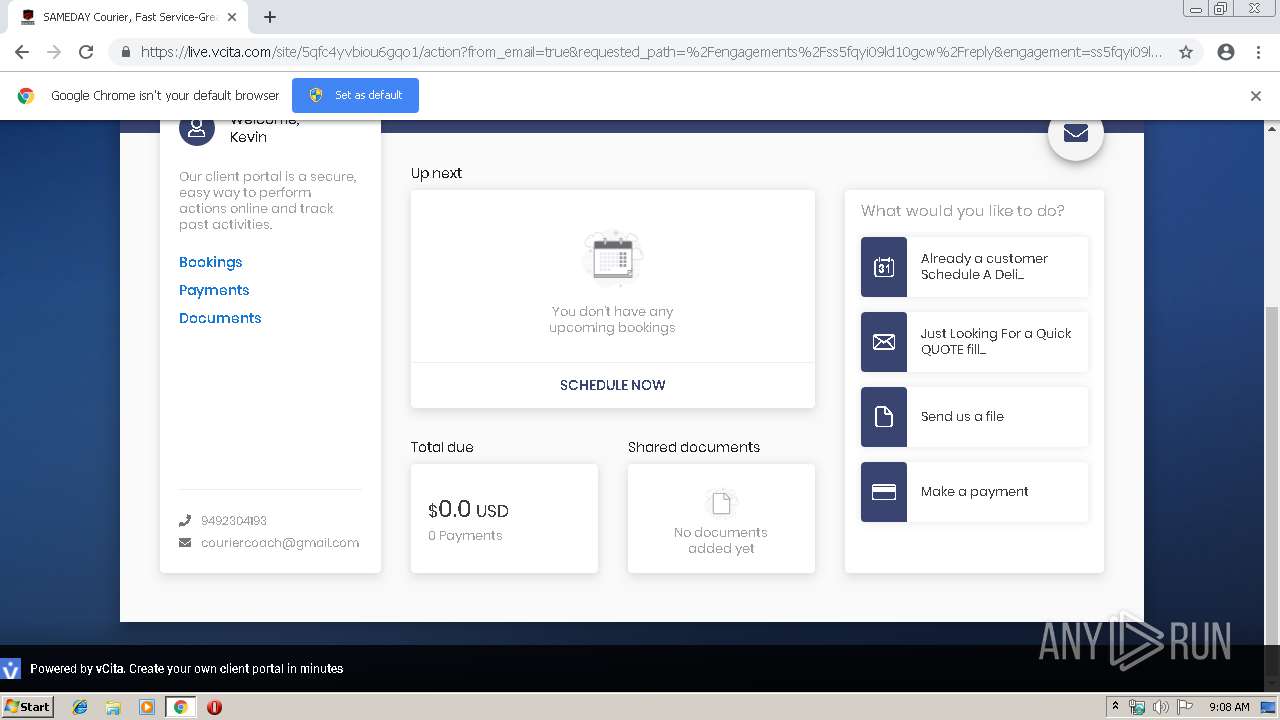Image resolution: width=1280 pixels, height=720 pixels.
Task: Open the Windows Start menu
Action: coord(27,707)
